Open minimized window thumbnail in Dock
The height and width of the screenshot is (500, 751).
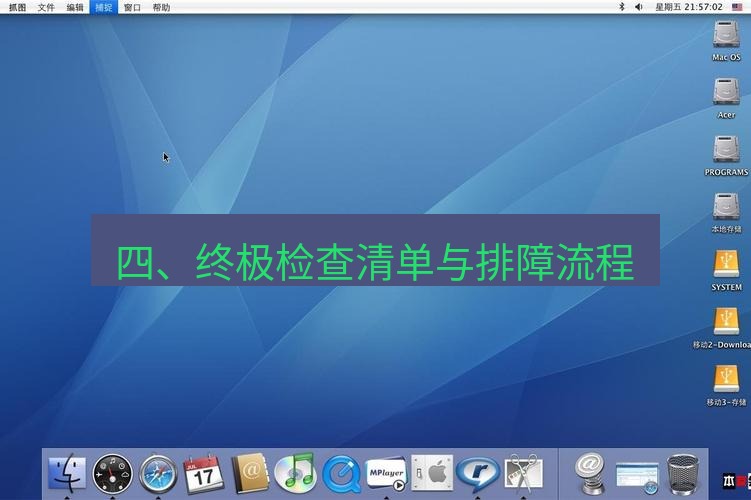[637, 477]
